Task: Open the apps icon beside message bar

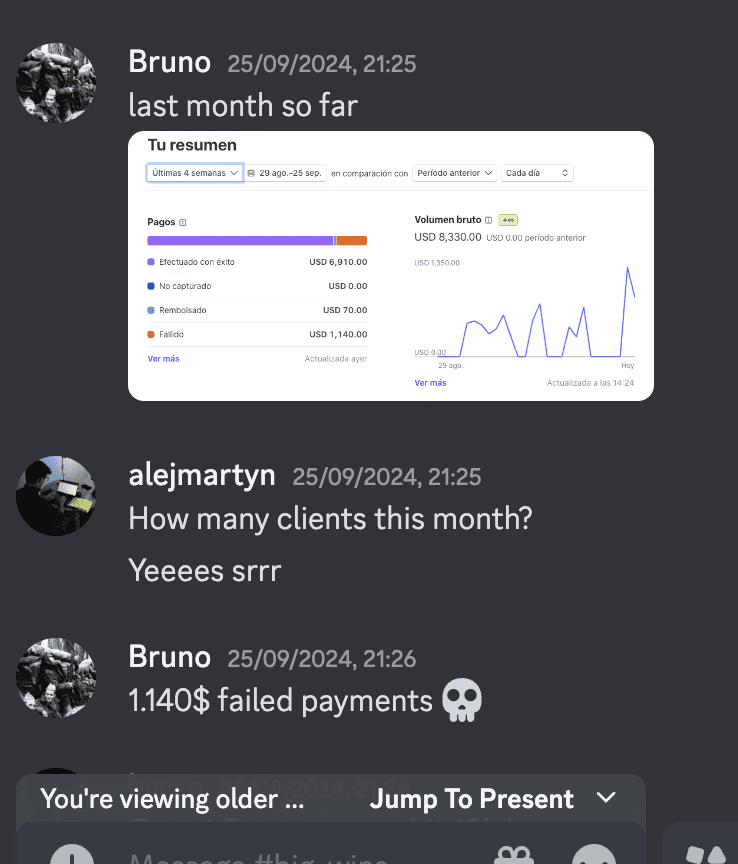Action: point(705,855)
